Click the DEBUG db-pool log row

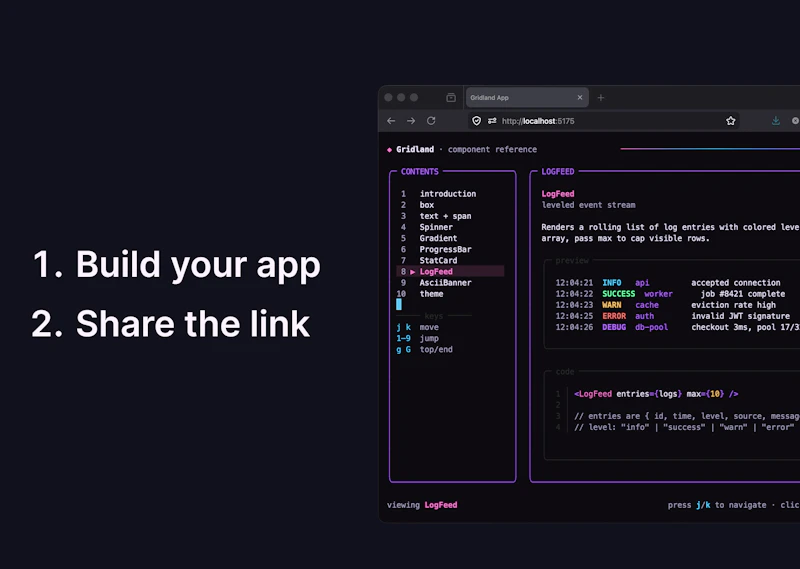pos(678,327)
